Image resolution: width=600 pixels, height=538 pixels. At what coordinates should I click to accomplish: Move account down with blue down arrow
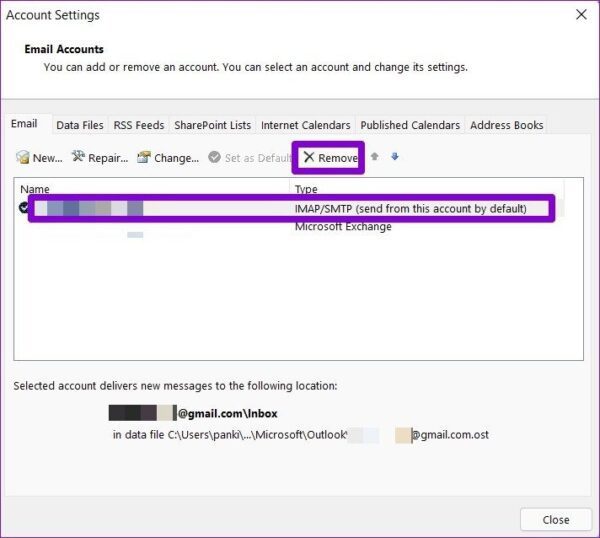pyautogui.click(x=395, y=157)
